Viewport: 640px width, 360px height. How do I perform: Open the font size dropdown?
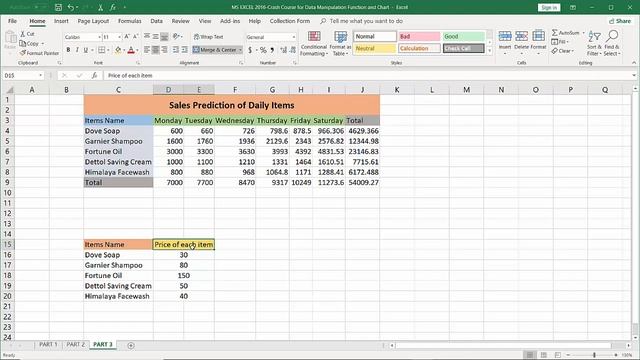coord(119,37)
